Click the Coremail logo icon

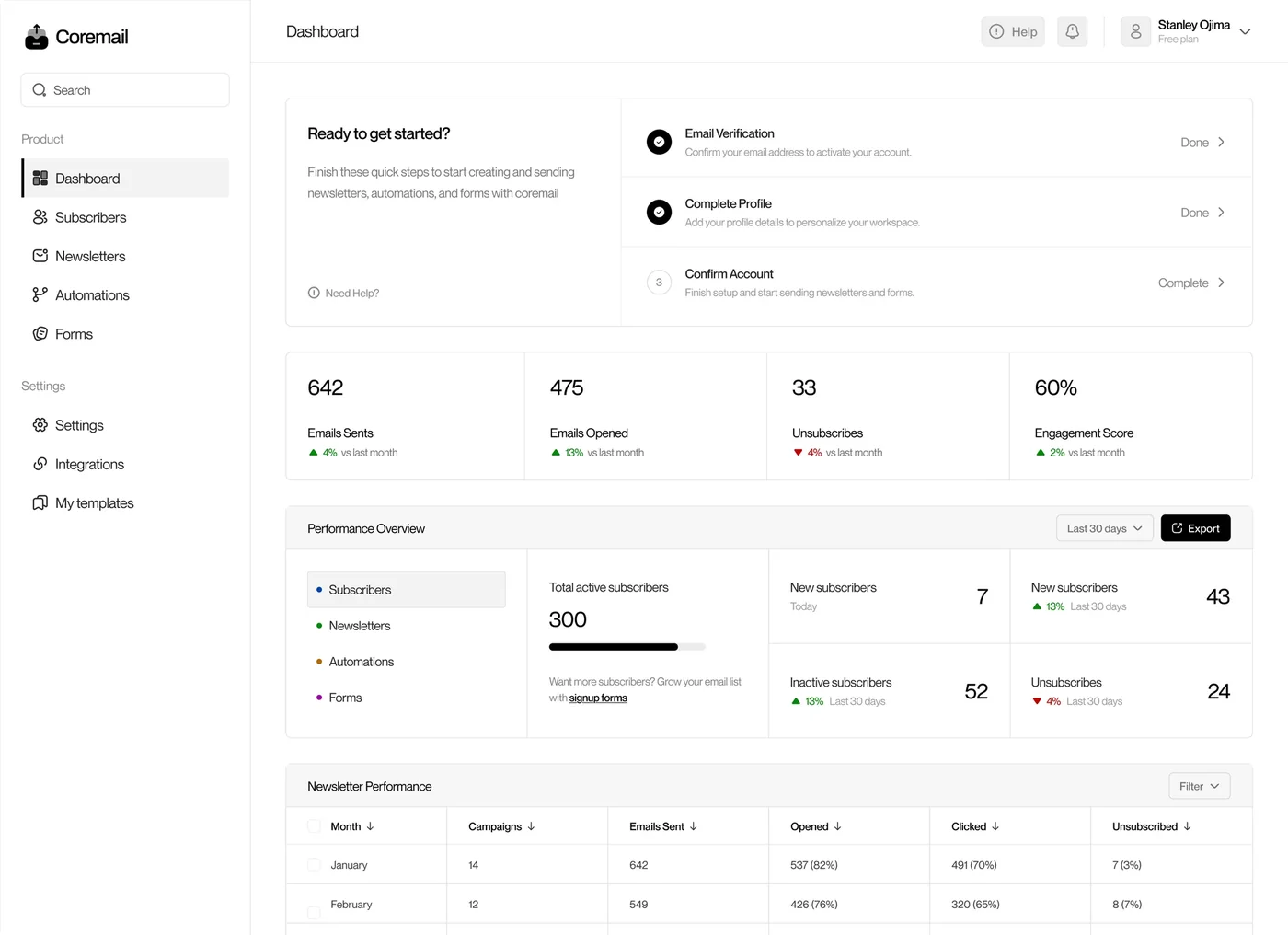(x=36, y=37)
